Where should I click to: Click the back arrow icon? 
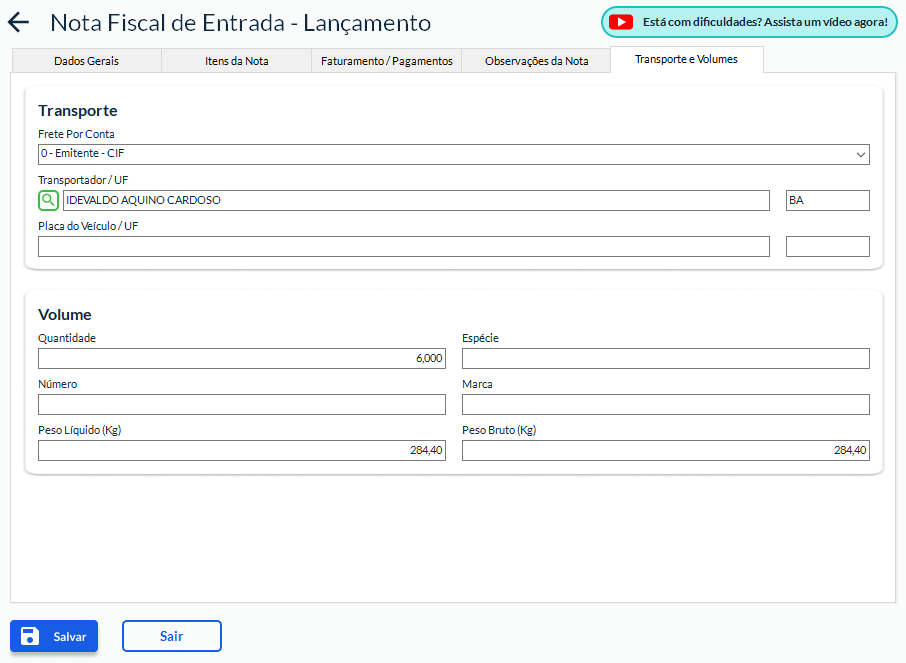coord(19,23)
